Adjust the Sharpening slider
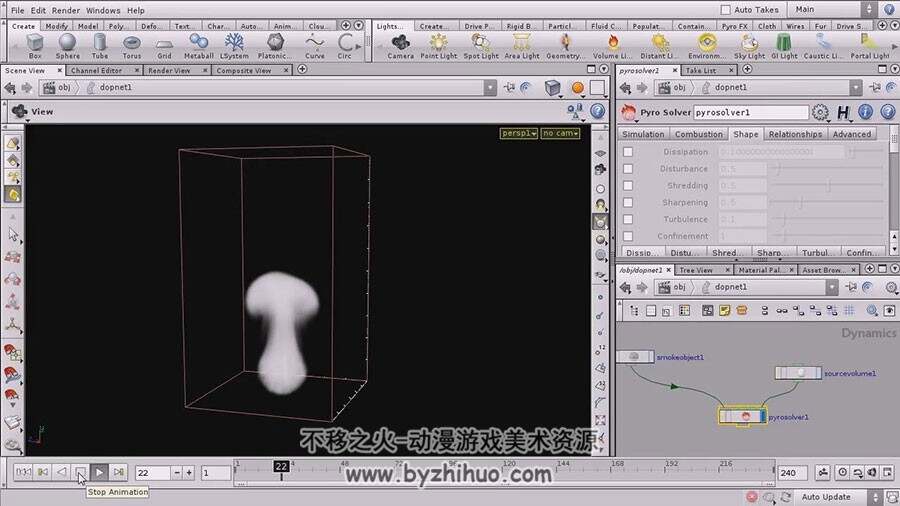This screenshot has height=506, width=900. (827, 203)
